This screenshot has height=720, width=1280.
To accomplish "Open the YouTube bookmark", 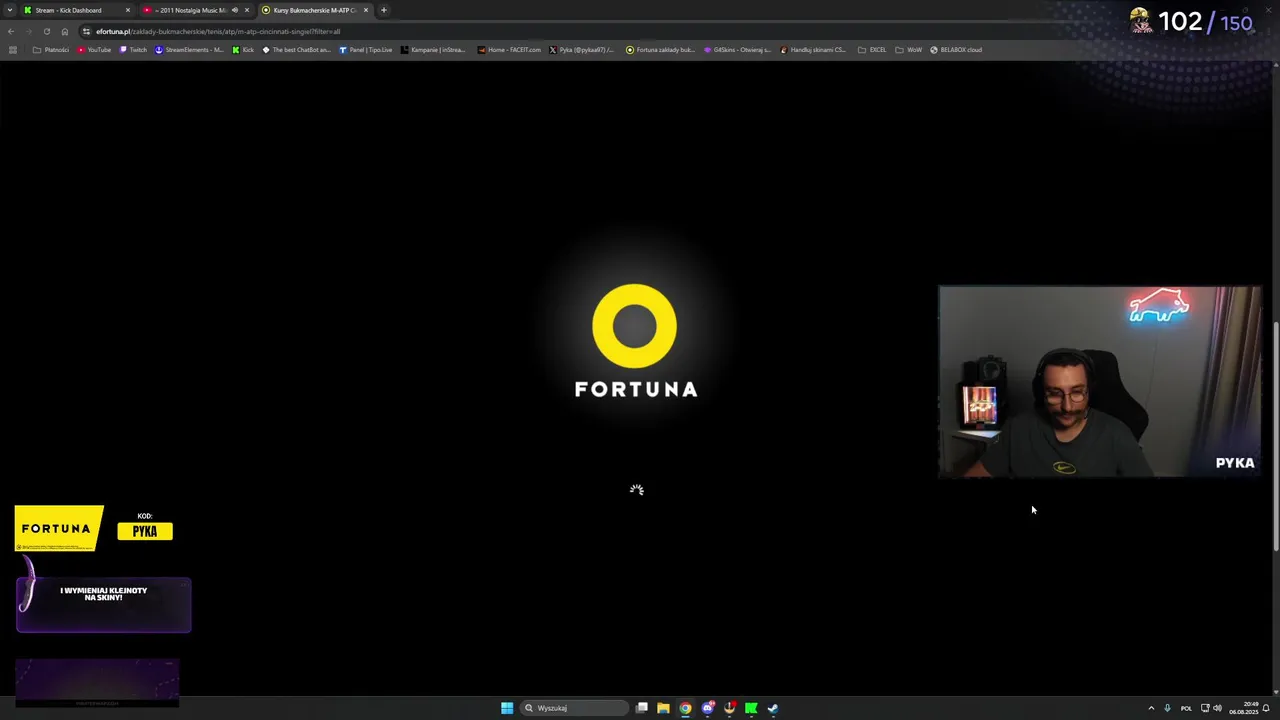I will [94, 50].
